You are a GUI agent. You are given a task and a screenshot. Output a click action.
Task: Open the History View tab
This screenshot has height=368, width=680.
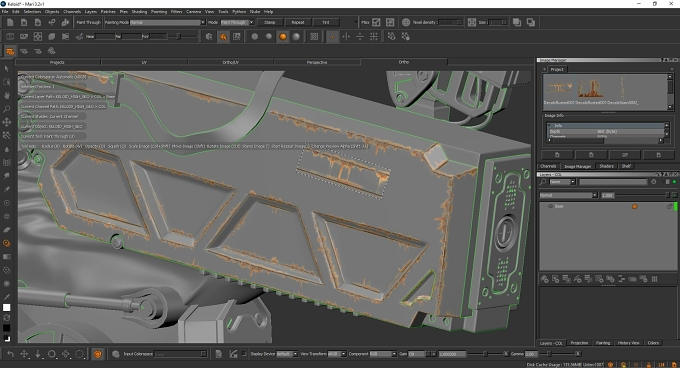pos(628,343)
